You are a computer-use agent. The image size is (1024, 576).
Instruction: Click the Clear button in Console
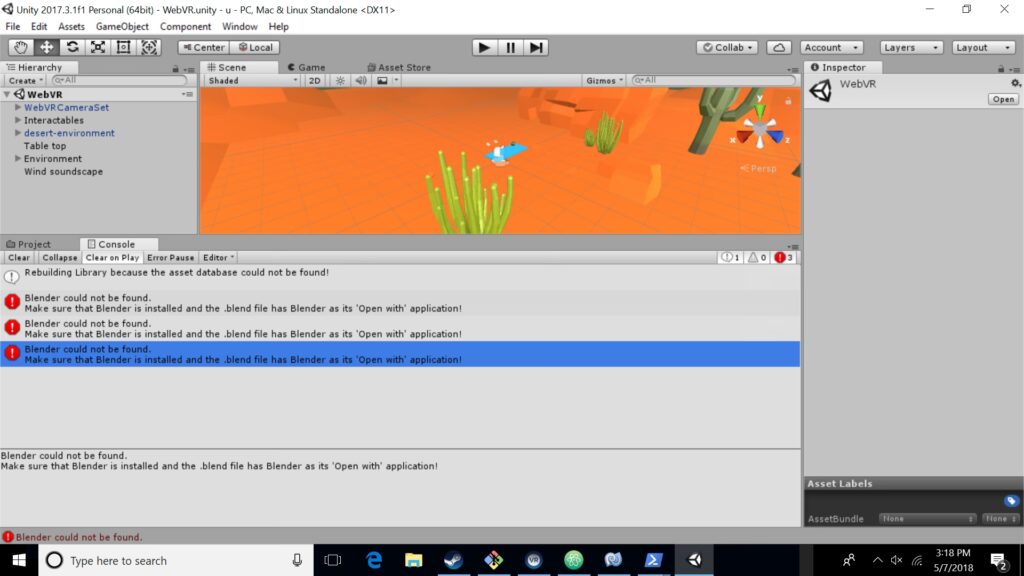pyautogui.click(x=19, y=257)
